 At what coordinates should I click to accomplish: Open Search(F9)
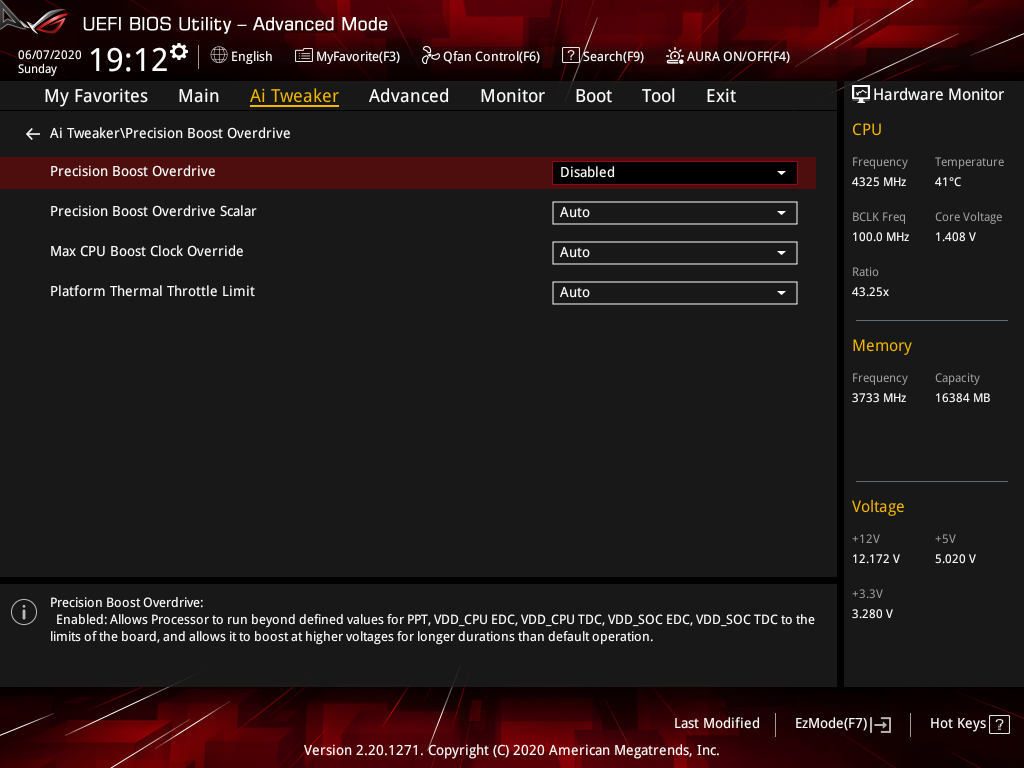tap(603, 56)
